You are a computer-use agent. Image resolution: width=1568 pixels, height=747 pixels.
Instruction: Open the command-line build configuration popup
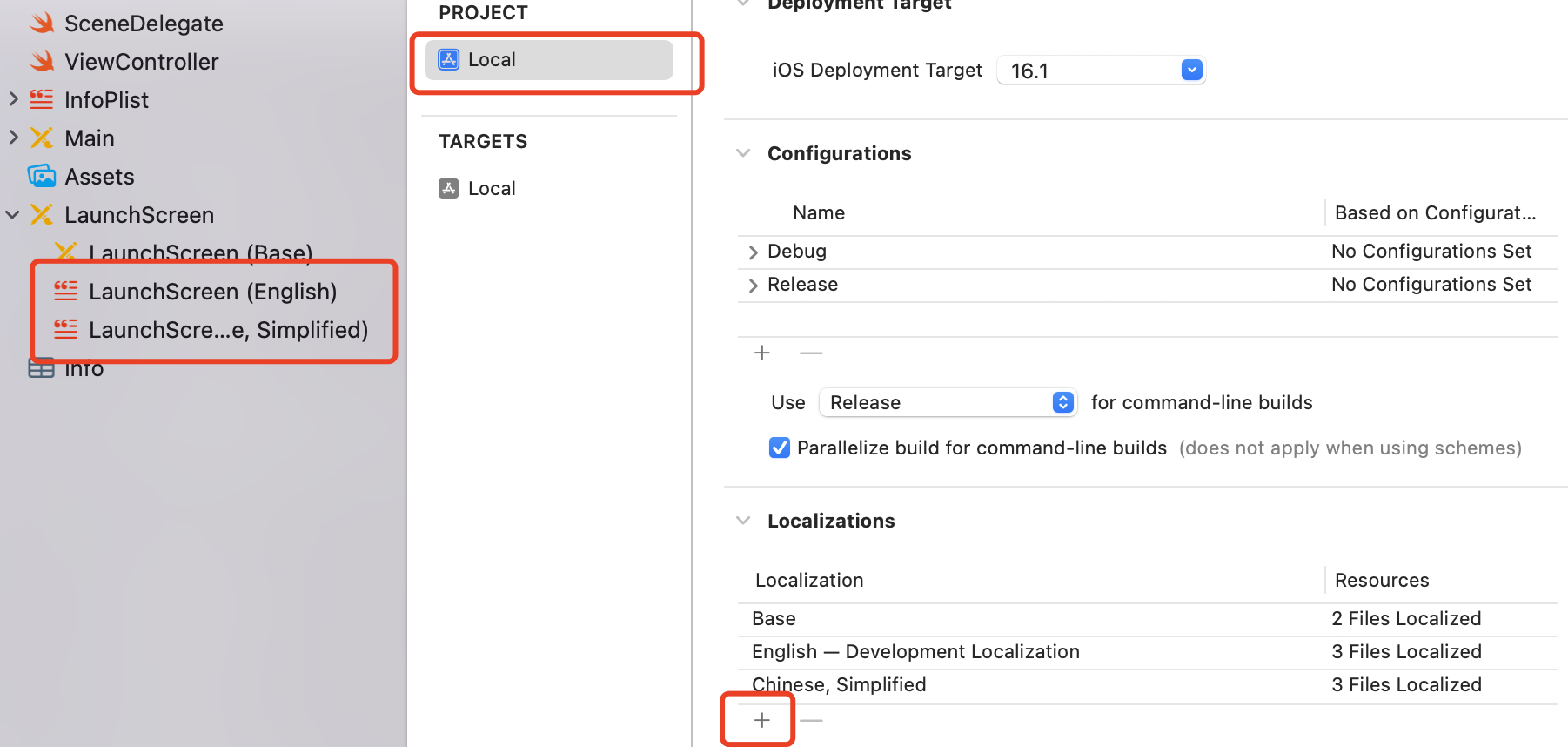click(x=948, y=402)
